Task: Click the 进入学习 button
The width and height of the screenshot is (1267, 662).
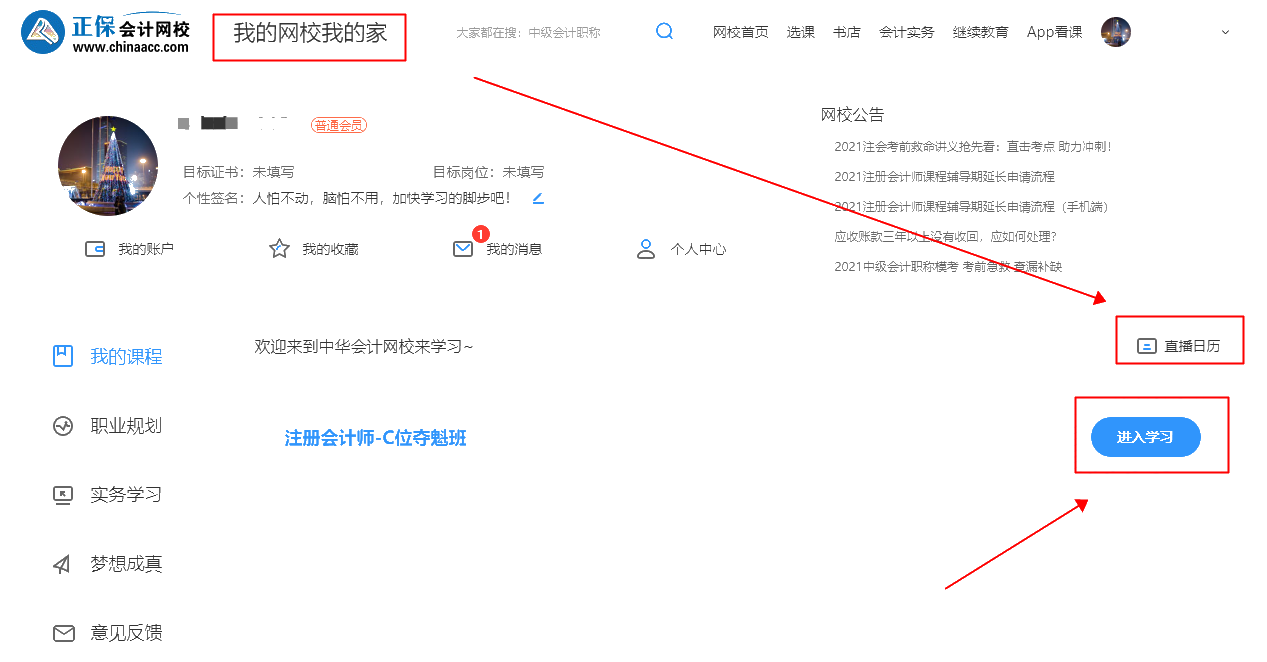Action: pyautogui.click(x=1145, y=436)
